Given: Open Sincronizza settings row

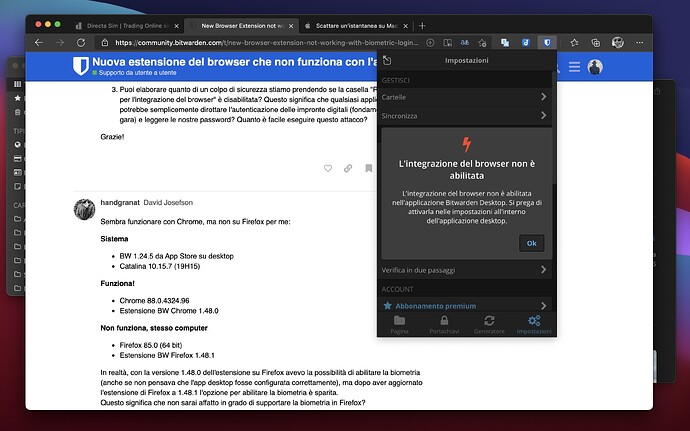Looking at the screenshot, I should click(x=464, y=115).
